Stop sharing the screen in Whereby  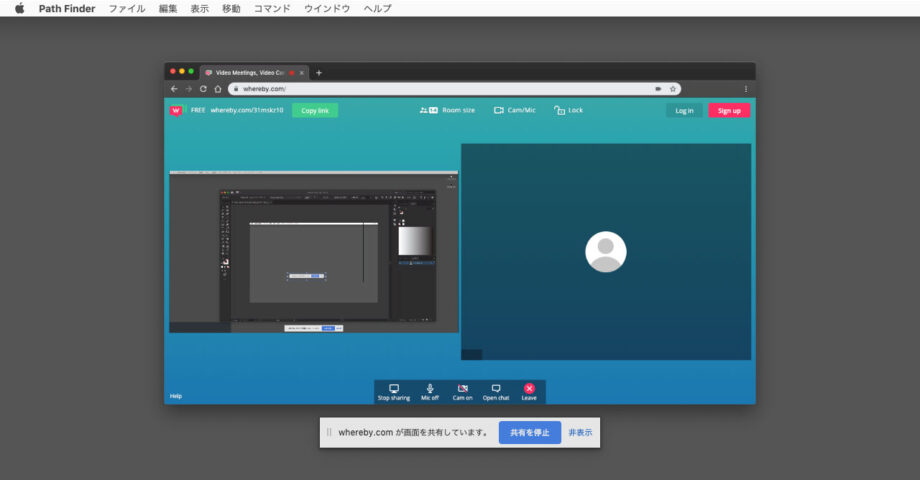(394, 393)
